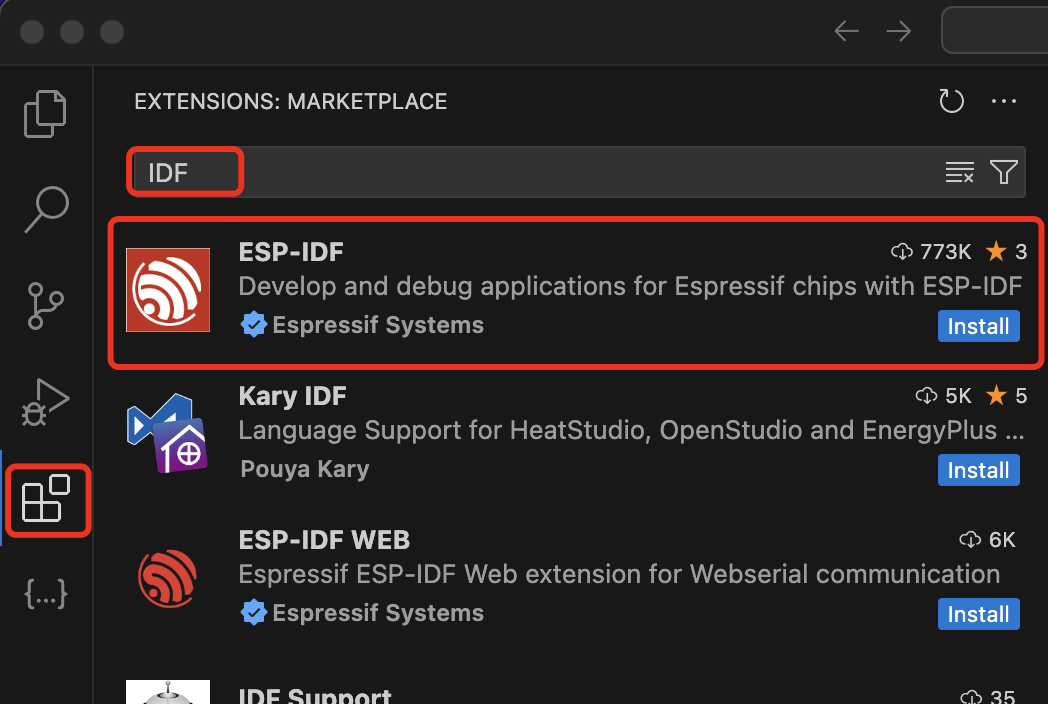Image resolution: width=1048 pixels, height=704 pixels.
Task: Open the JSON braces icon in activity bar
Action: click(45, 594)
